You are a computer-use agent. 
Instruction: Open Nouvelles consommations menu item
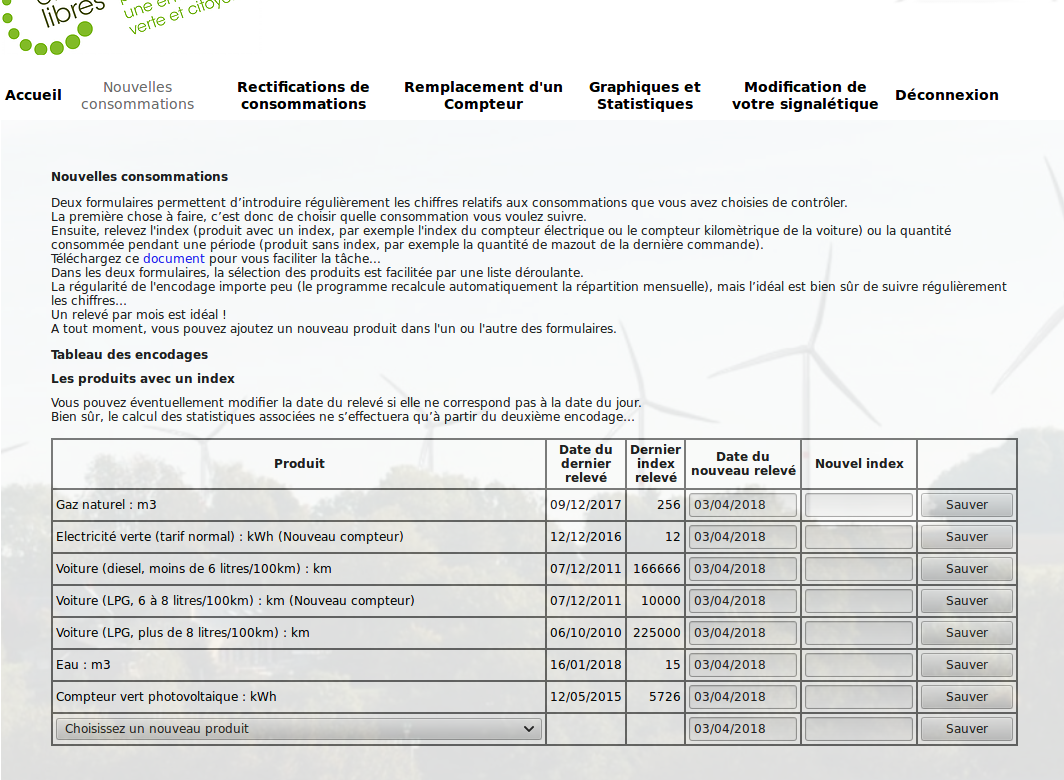pos(138,96)
